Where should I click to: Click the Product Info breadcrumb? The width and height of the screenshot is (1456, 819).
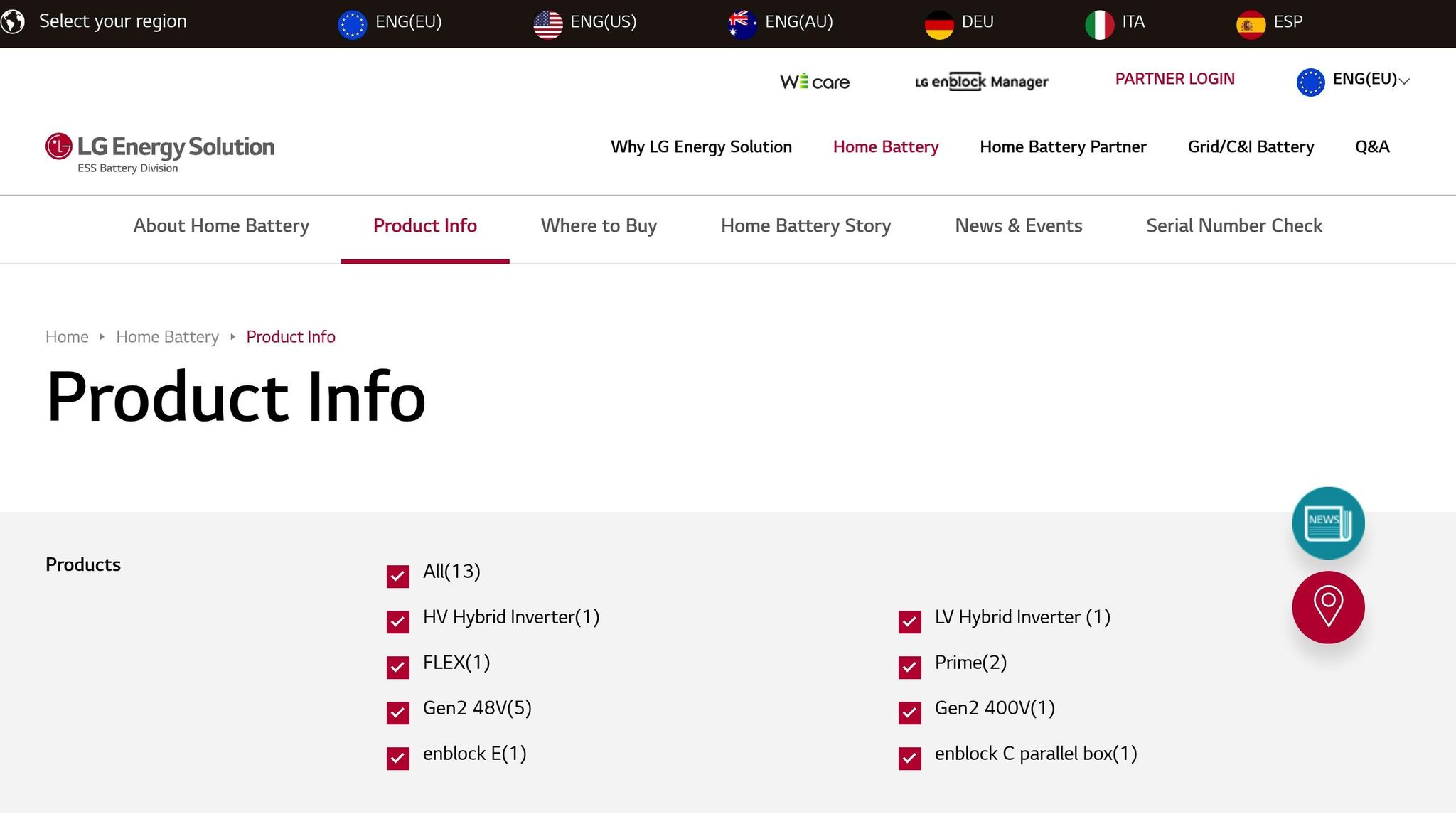[x=291, y=337]
